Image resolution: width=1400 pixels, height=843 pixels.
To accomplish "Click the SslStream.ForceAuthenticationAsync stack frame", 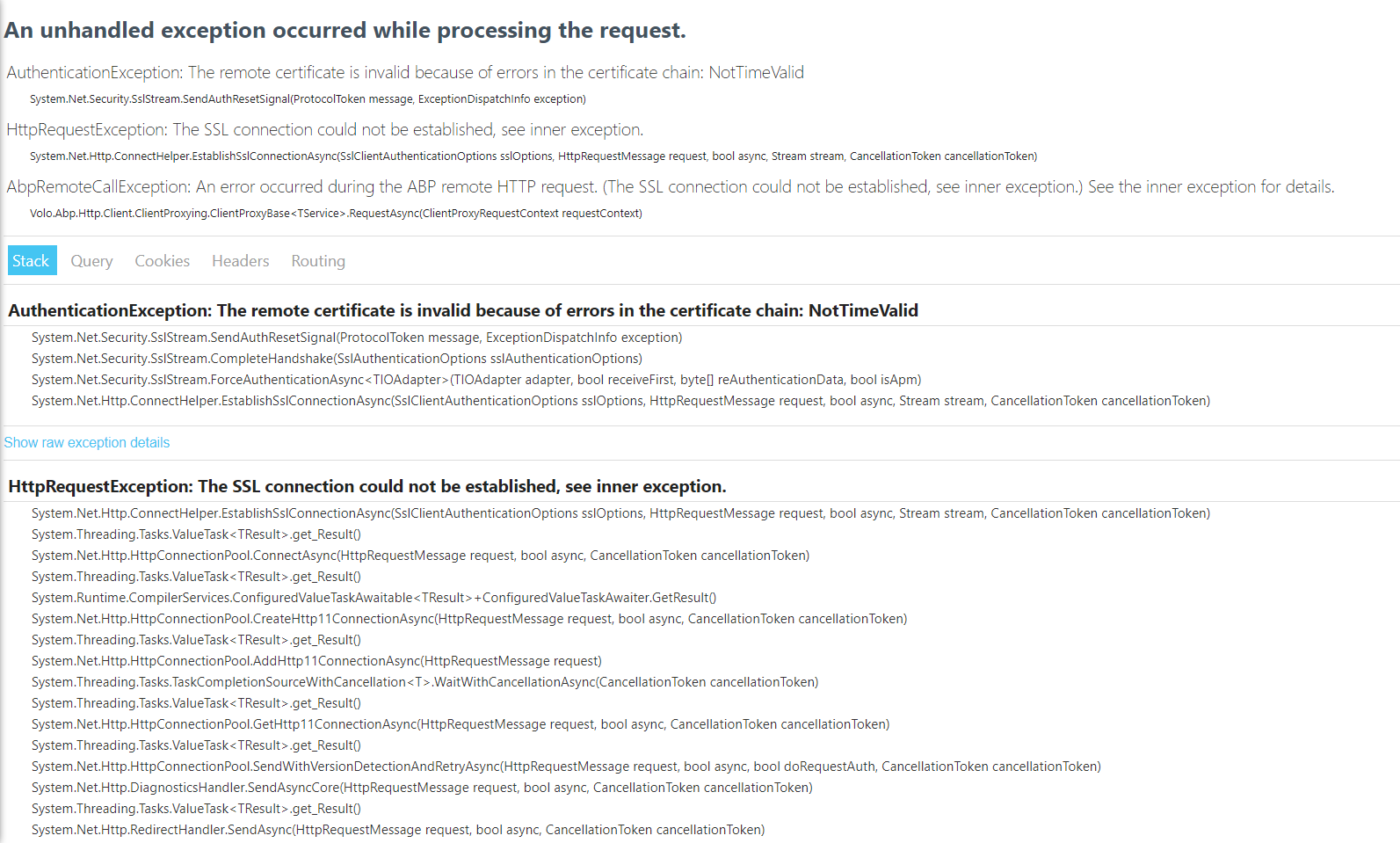I will click(x=476, y=380).
